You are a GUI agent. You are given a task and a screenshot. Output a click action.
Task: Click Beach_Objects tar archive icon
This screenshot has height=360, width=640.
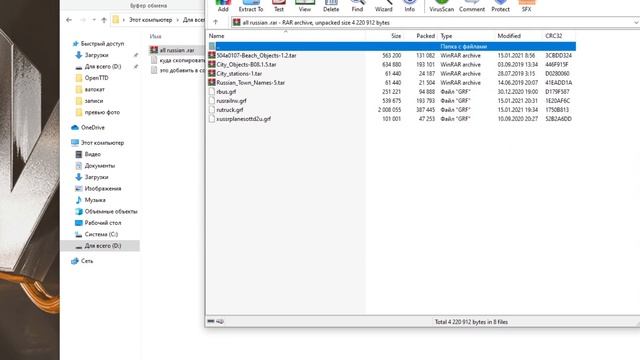click(212, 55)
